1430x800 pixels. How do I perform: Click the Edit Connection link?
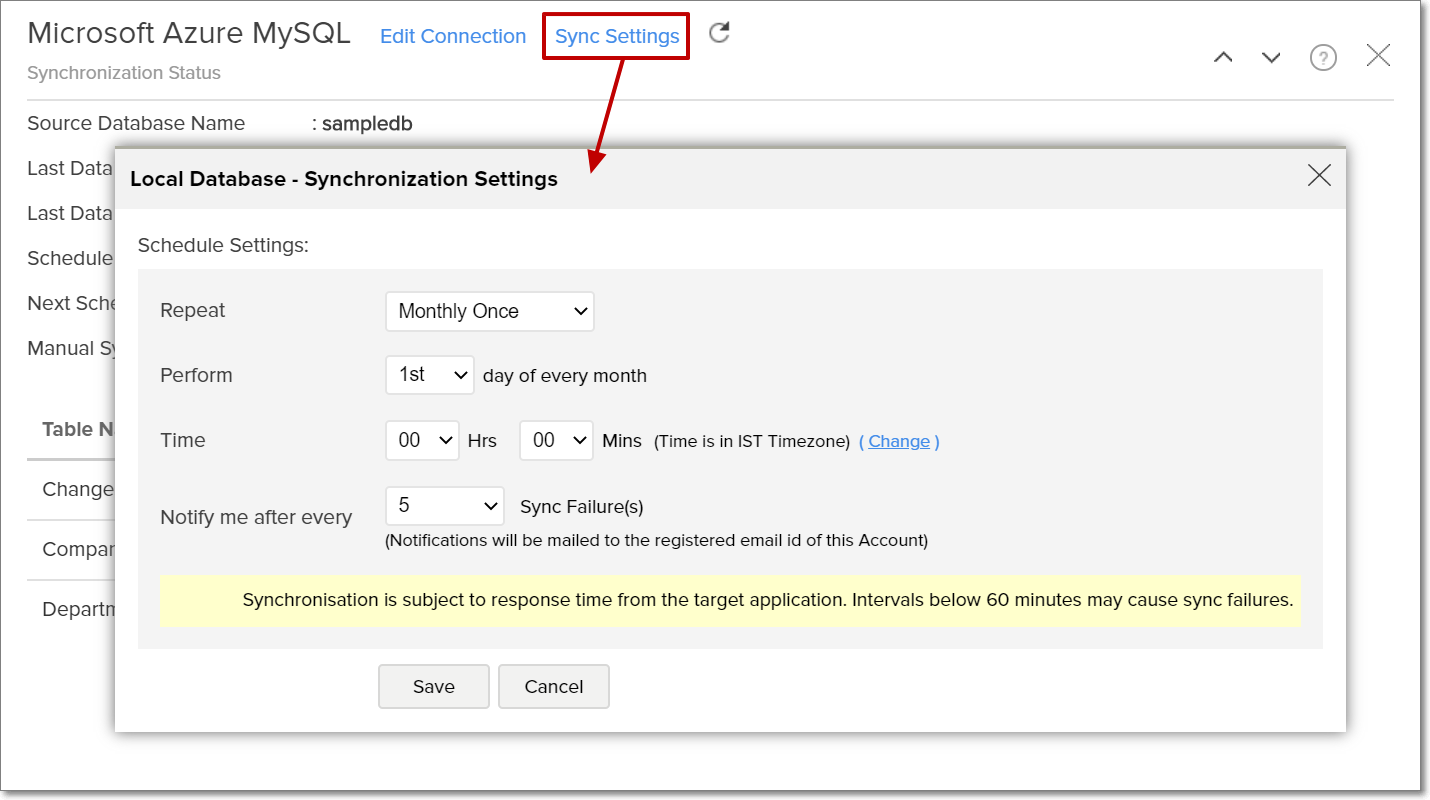(x=452, y=36)
